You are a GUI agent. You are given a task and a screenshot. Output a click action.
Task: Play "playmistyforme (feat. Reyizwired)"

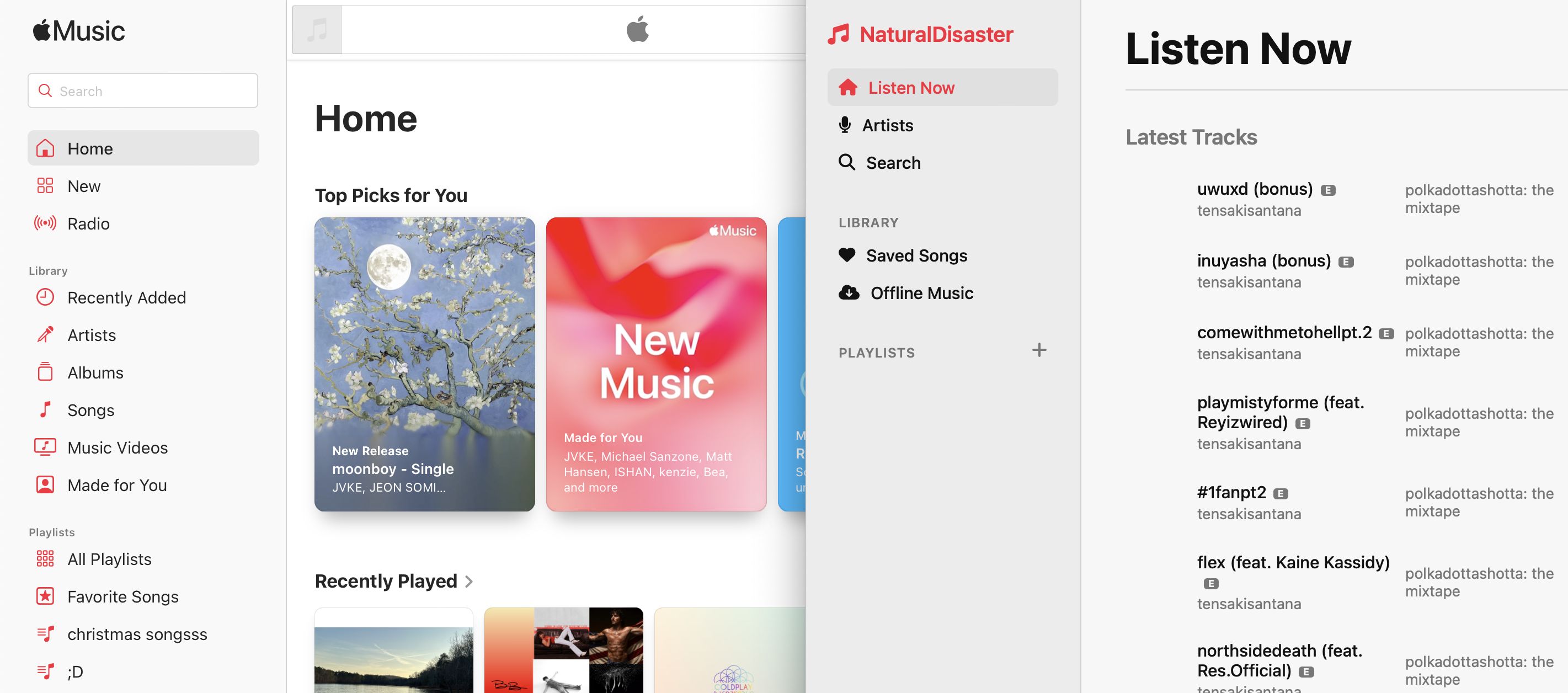pyautogui.click(x=1281, y=412)
